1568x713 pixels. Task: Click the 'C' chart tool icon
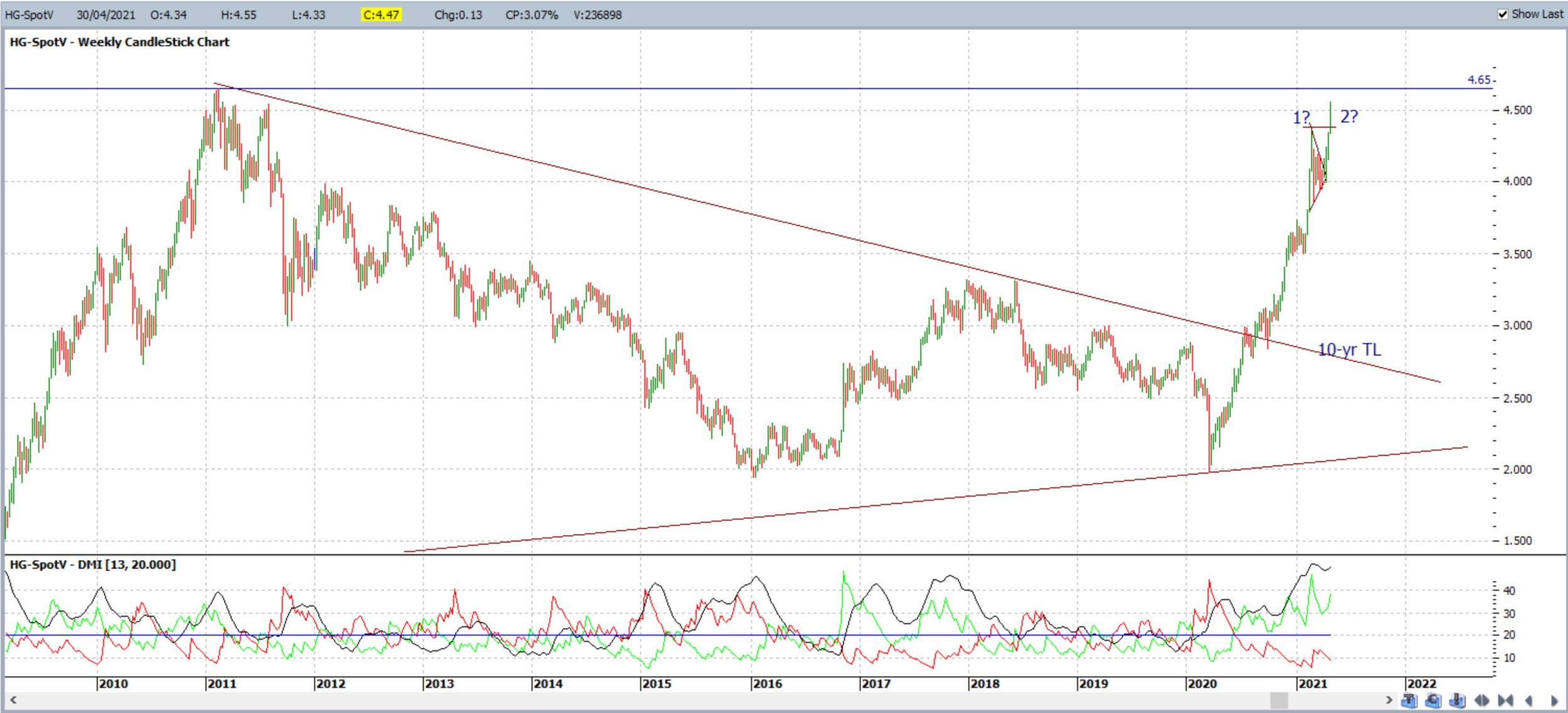[1433, 700]
